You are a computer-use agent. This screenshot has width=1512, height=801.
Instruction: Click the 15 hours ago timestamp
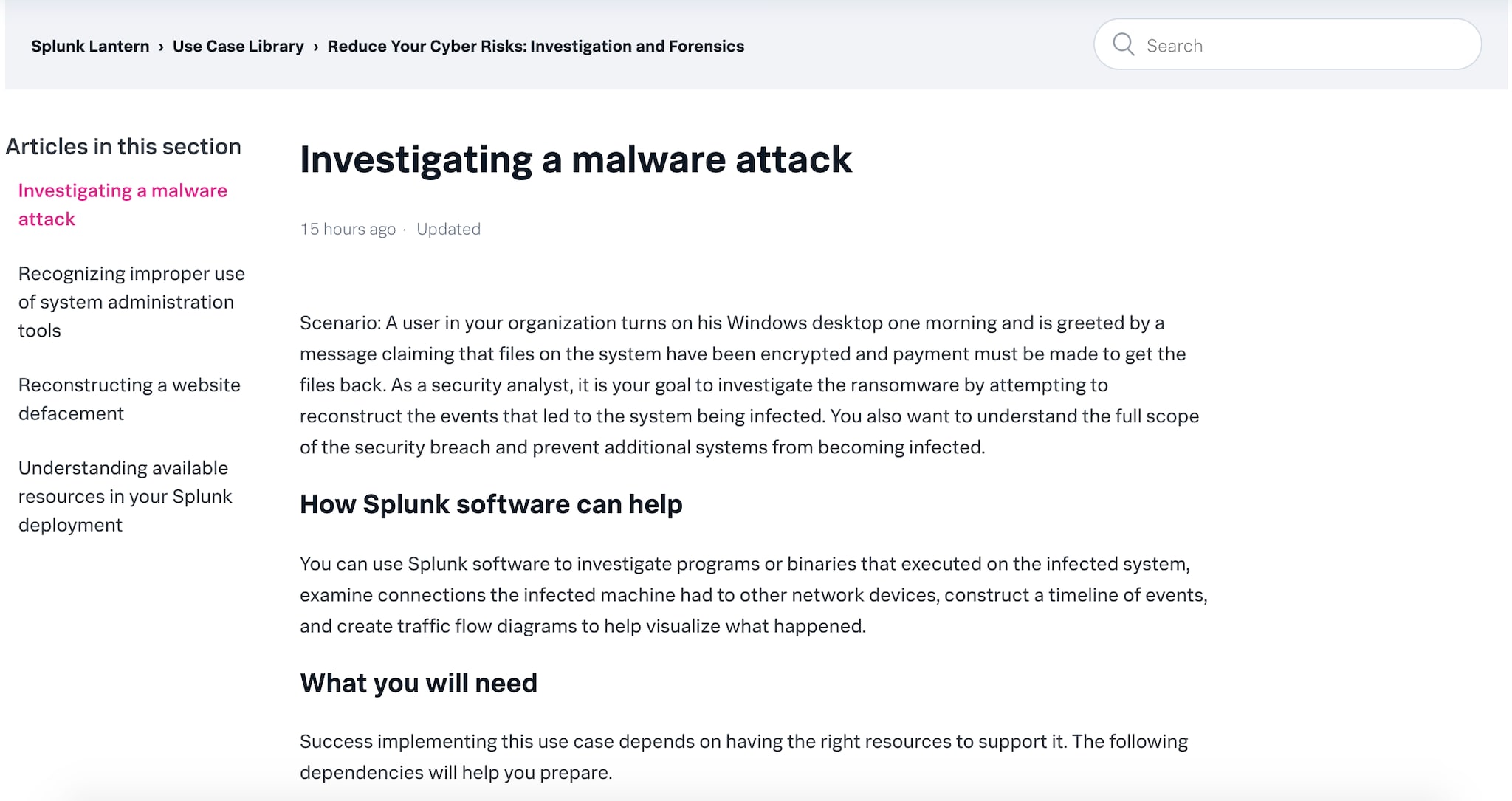(348, 229)
